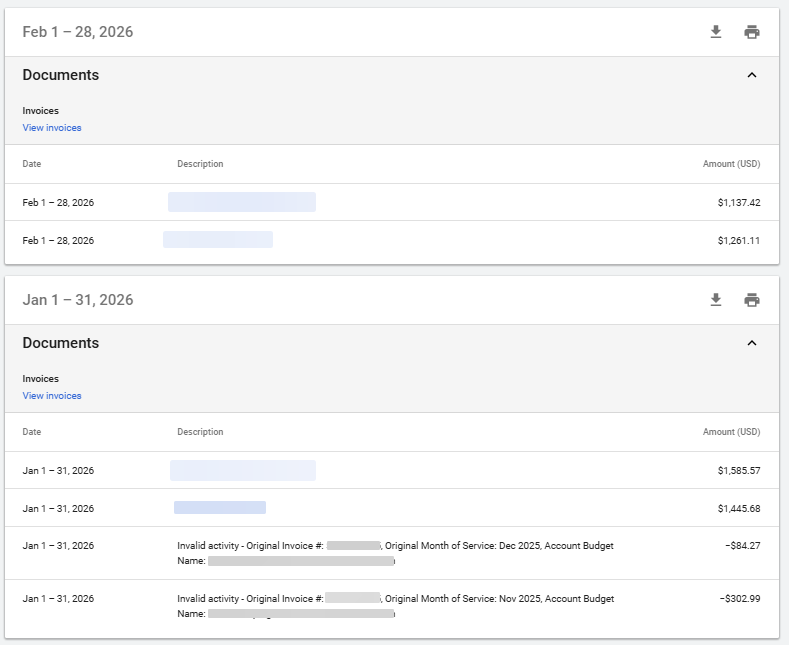Open View invoices link for February
This screenshot has width=789, height=645.
click(x=52, y=128)
